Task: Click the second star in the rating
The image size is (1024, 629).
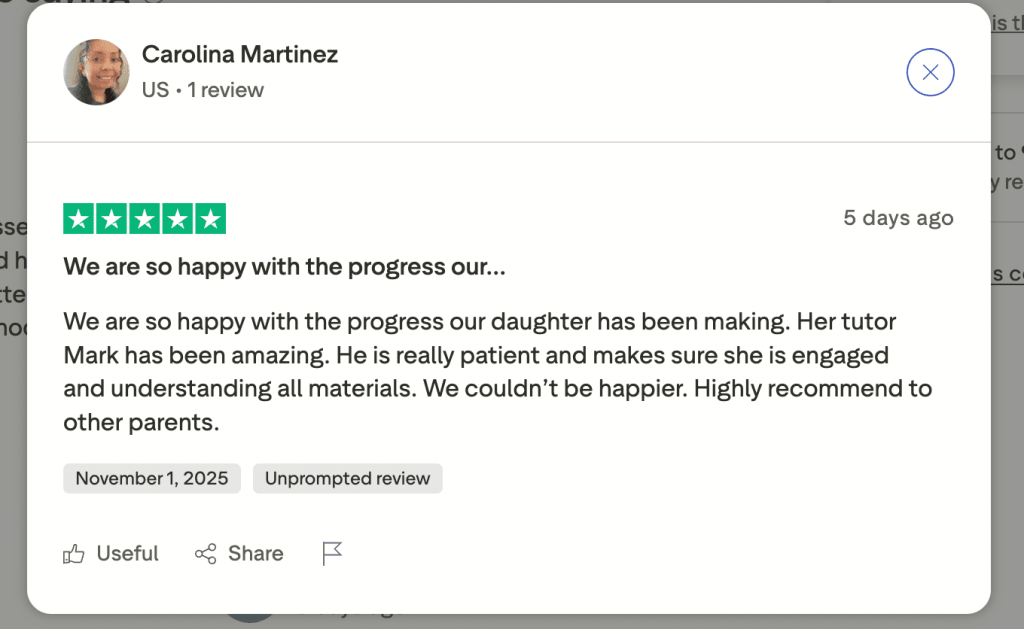Action: pos(111,218)
